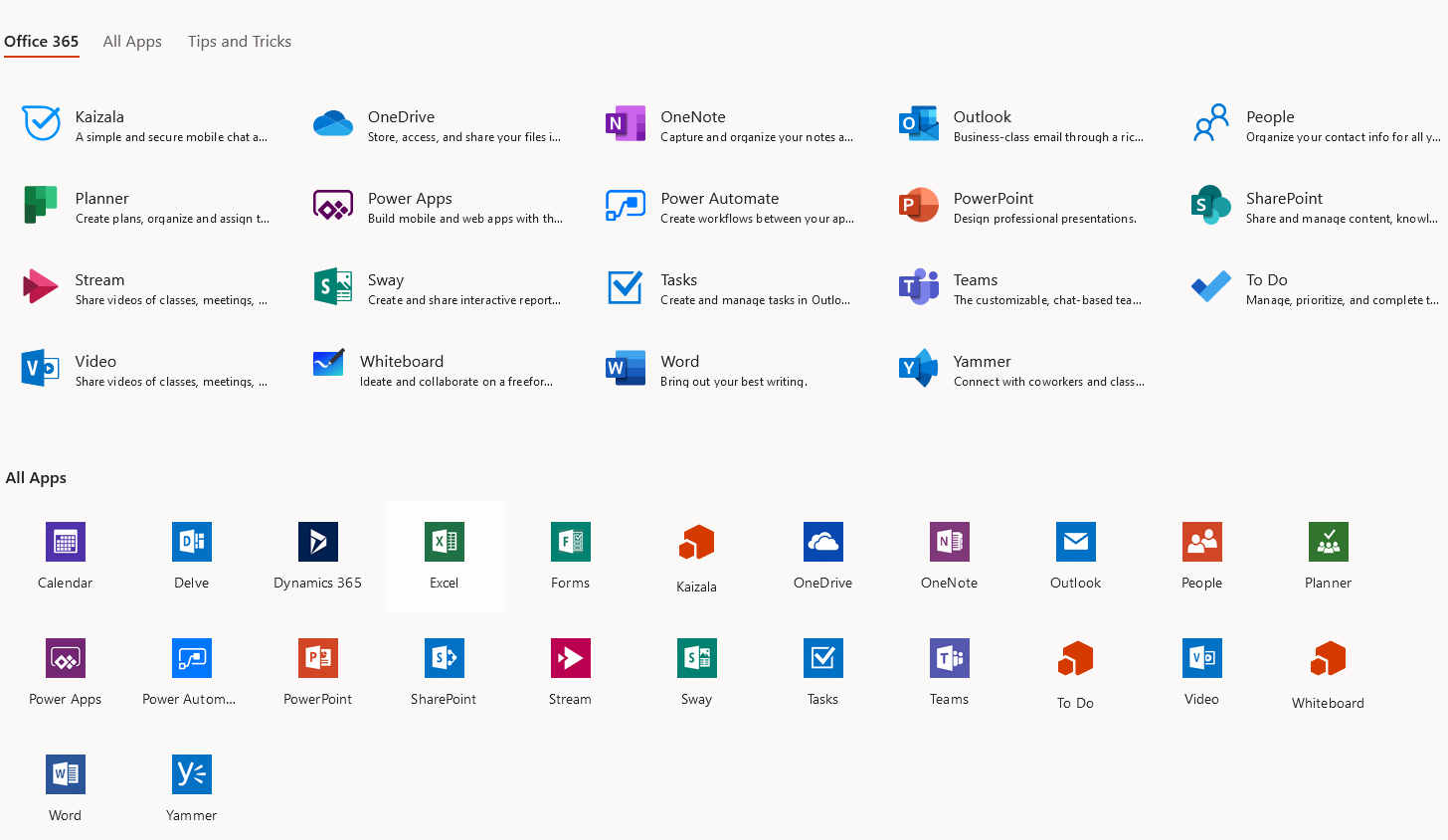Open the Video tile in All Apps
The image size is (1448, 840).
pyautogui.click(x=1202, y=672)
